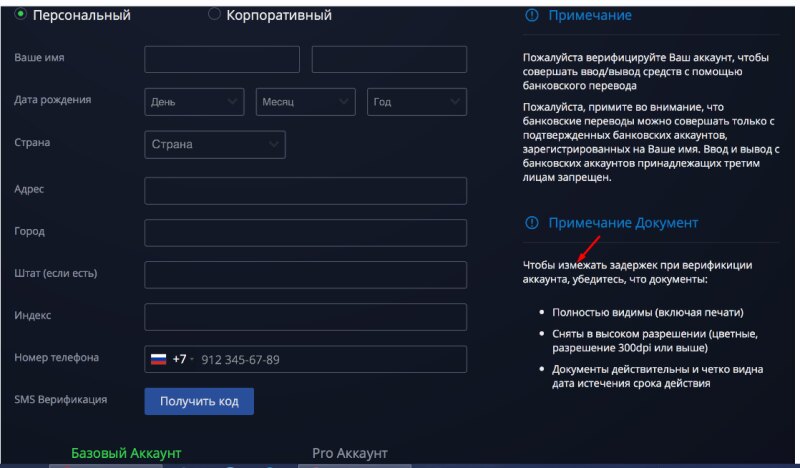Switch to the Pro Аккаунт tab
Screen dimensions: 800x468
coord(349,453)
